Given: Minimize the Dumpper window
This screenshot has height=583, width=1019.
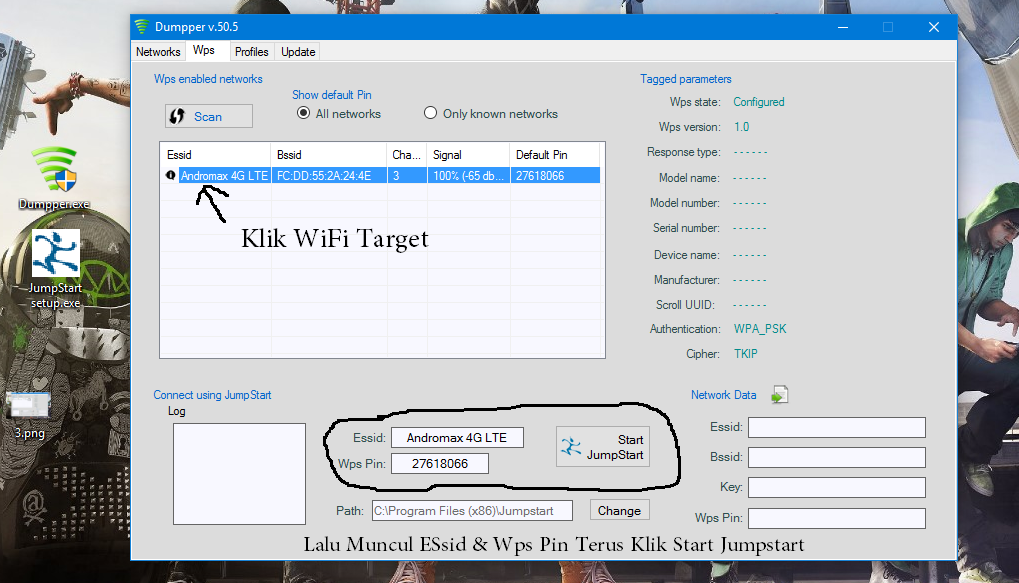Looking at the screenshot, I should coord(843,27).
